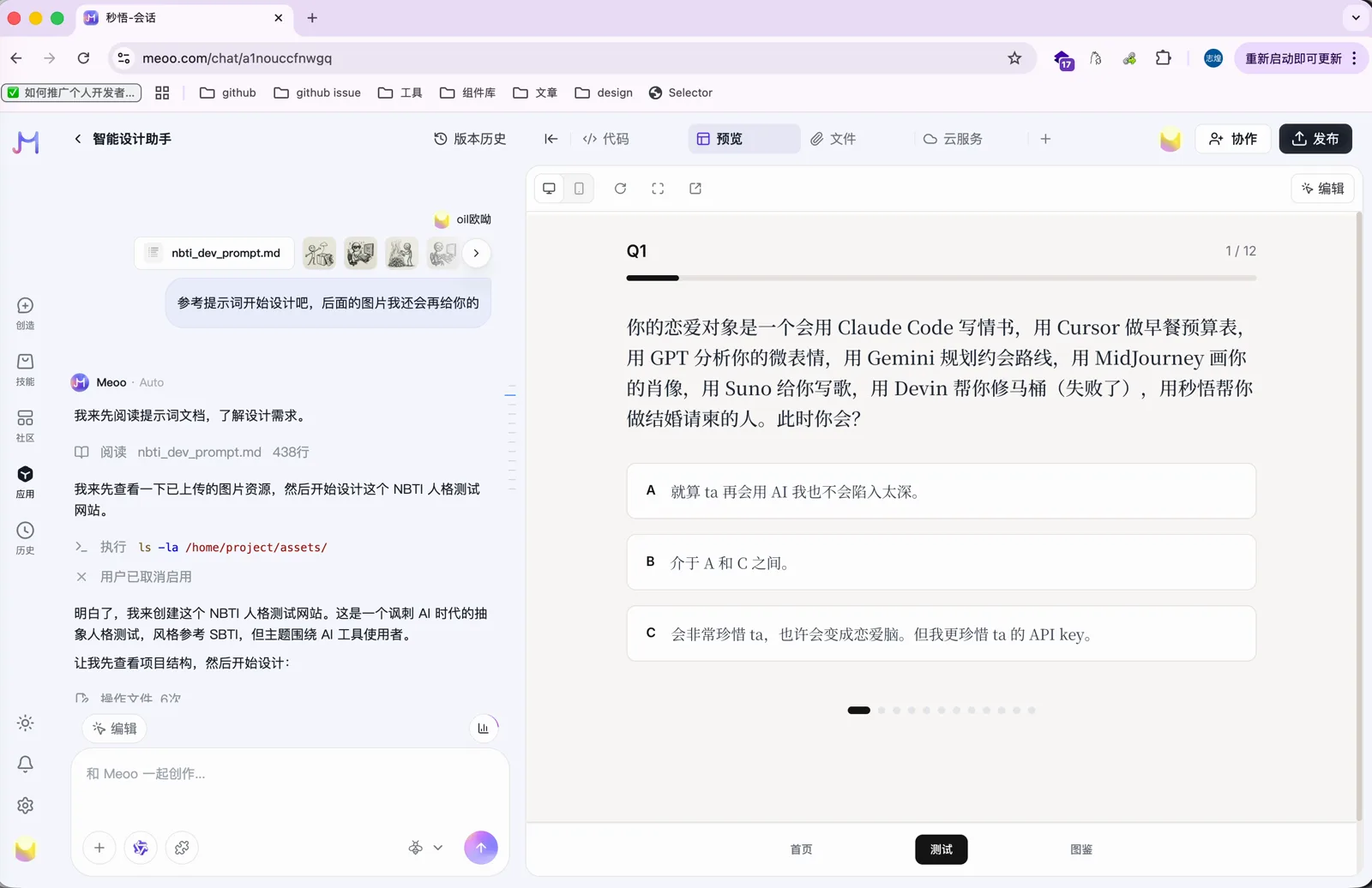Open 首页 in preview bottom nav
This screenshot has width=1372, height=888.
coord(802,849)
